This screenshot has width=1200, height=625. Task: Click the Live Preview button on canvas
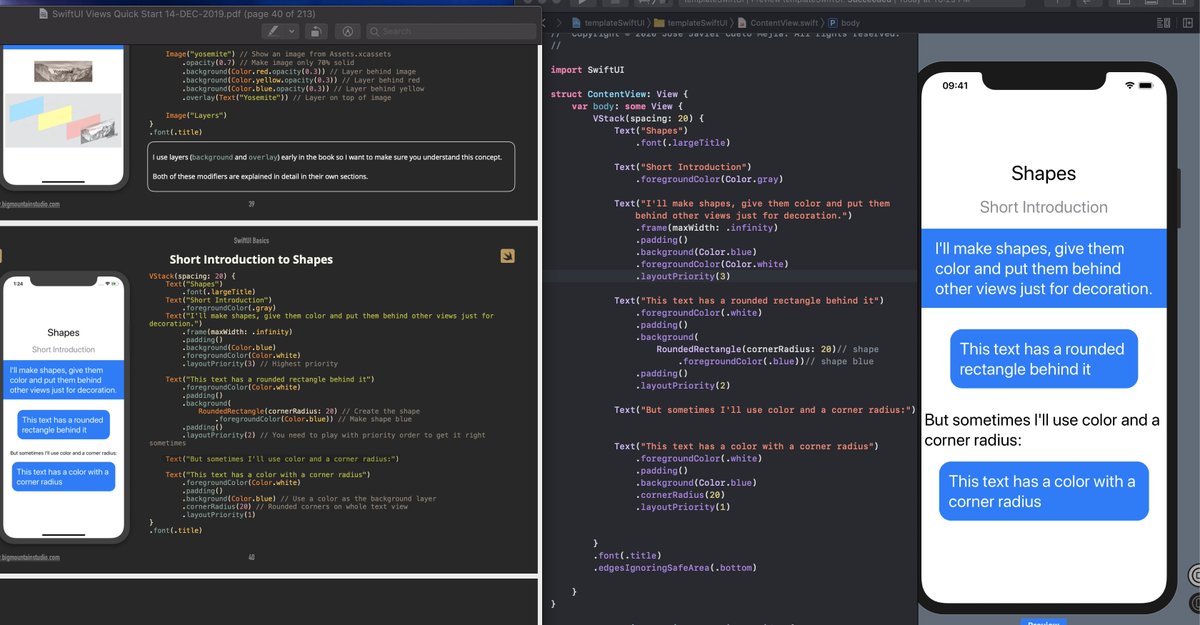coord(1192,575)
